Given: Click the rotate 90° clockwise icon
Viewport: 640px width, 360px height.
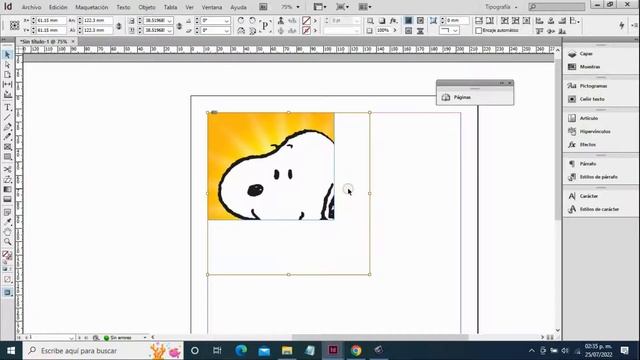Looking at the screenshot, I should pyautogui.click(x=241, y=20).
